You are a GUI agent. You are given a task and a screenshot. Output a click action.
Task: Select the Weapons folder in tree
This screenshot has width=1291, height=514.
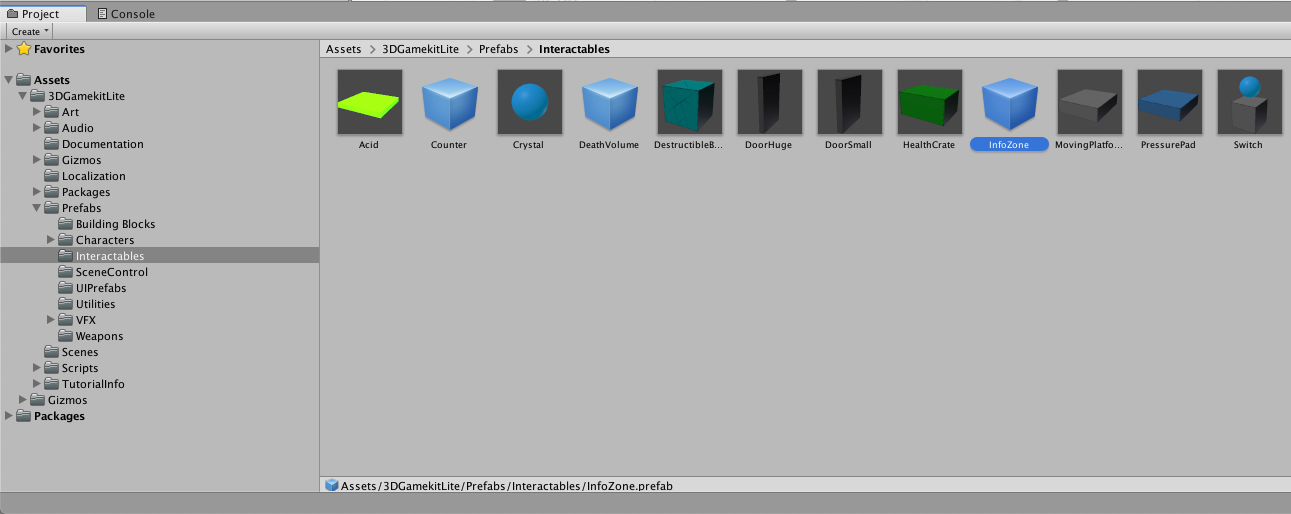point(99,336)
